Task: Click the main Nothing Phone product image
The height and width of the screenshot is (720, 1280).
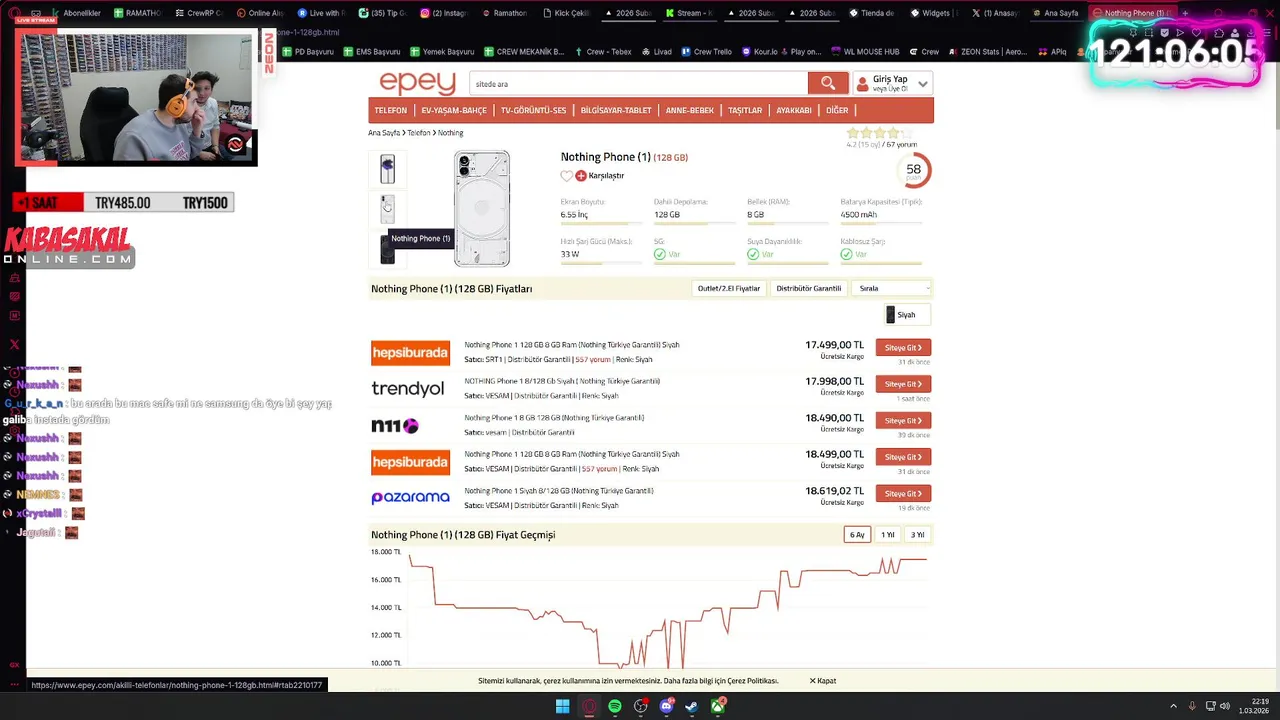Action: coord(482,209)
